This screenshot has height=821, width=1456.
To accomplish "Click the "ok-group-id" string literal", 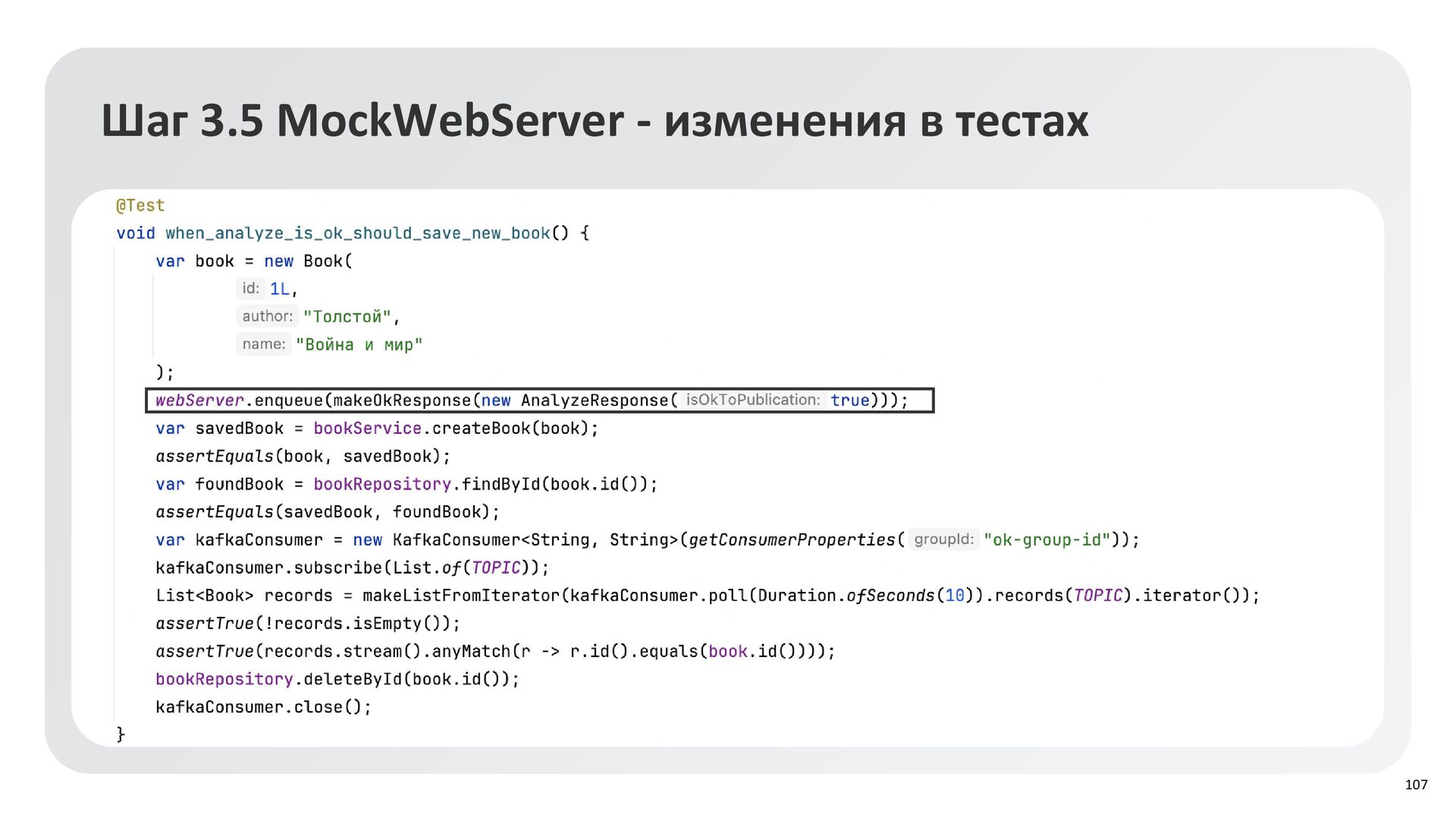I will (x=1046, y=540).
